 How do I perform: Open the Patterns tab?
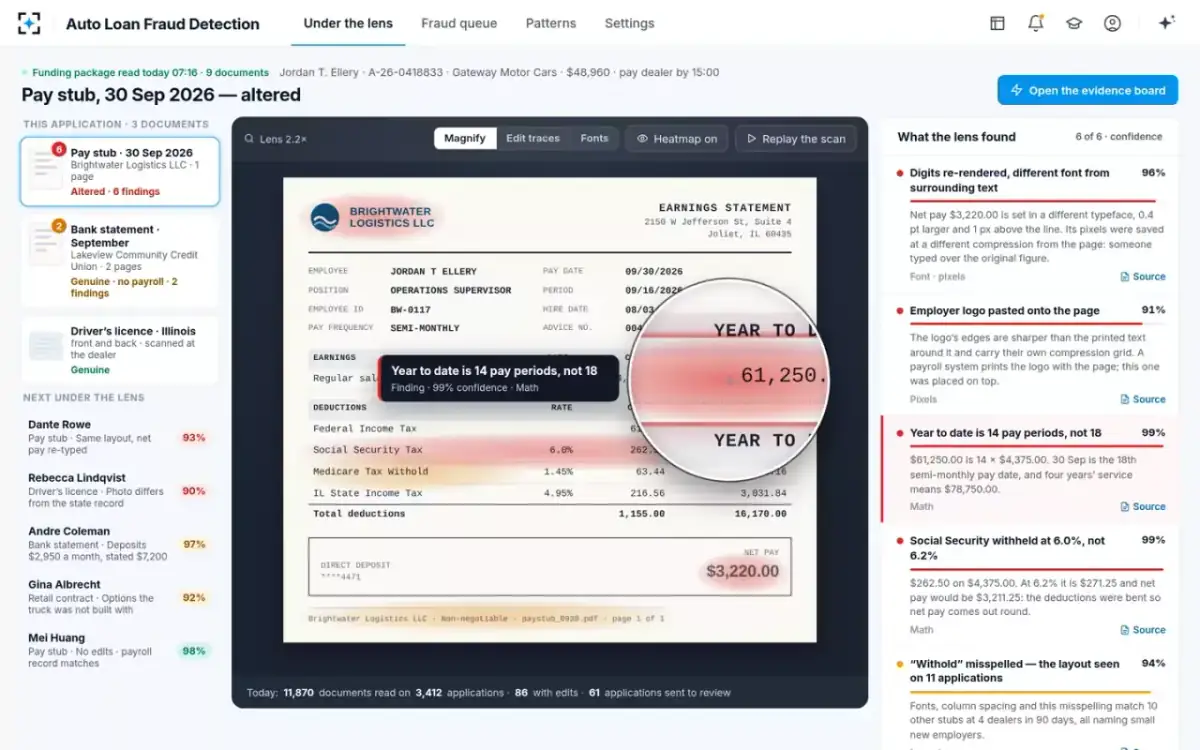click(551, 23)
